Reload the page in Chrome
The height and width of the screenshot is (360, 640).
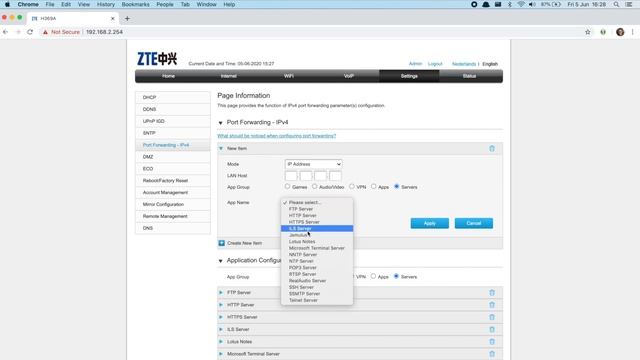click(30, 32)
